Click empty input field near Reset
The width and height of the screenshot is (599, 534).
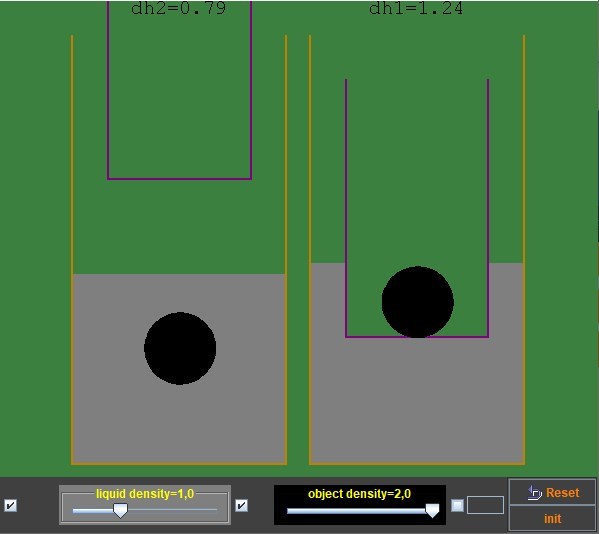485,505
